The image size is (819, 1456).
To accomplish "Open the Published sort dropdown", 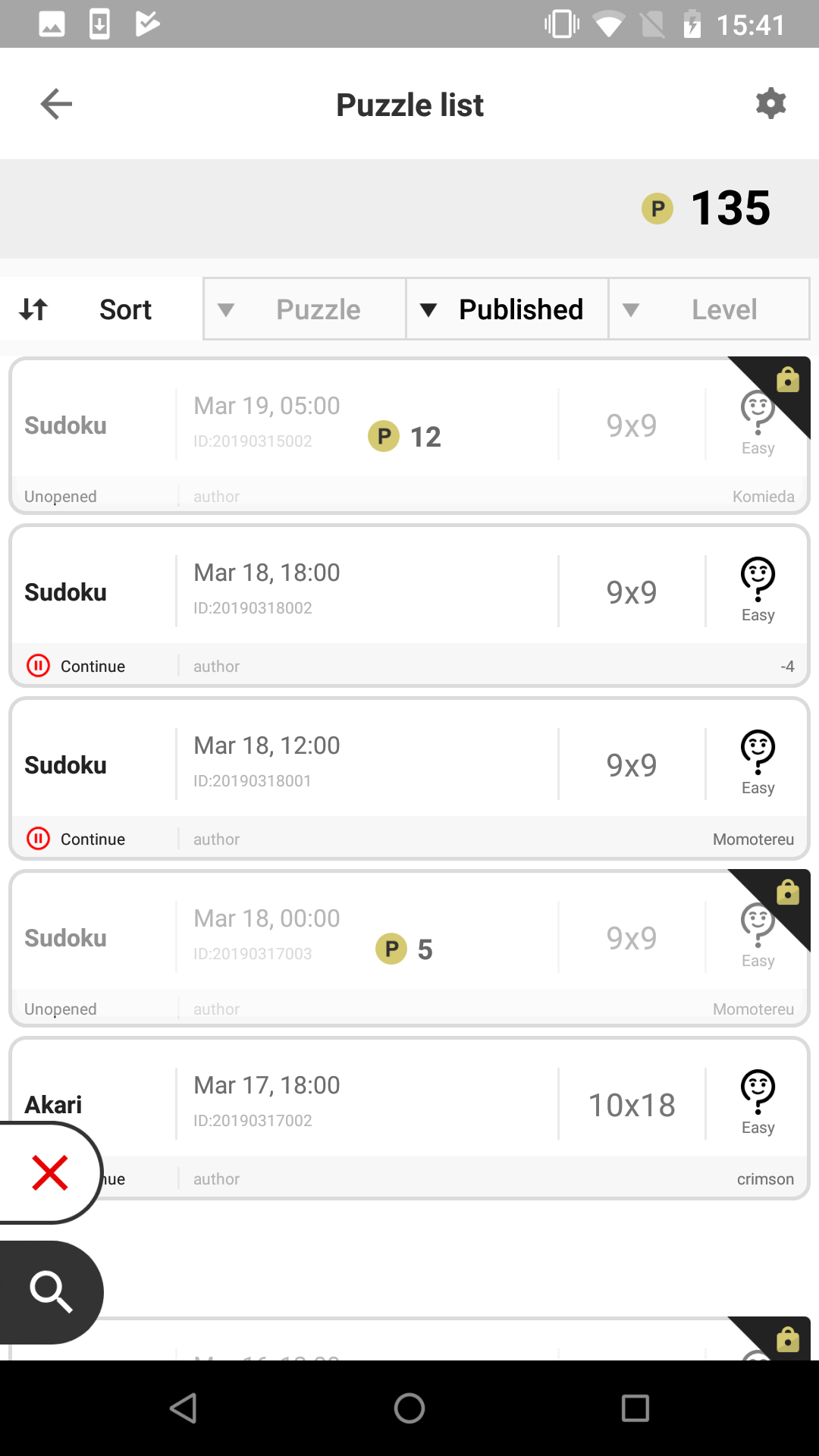I will tap(507, 309).
